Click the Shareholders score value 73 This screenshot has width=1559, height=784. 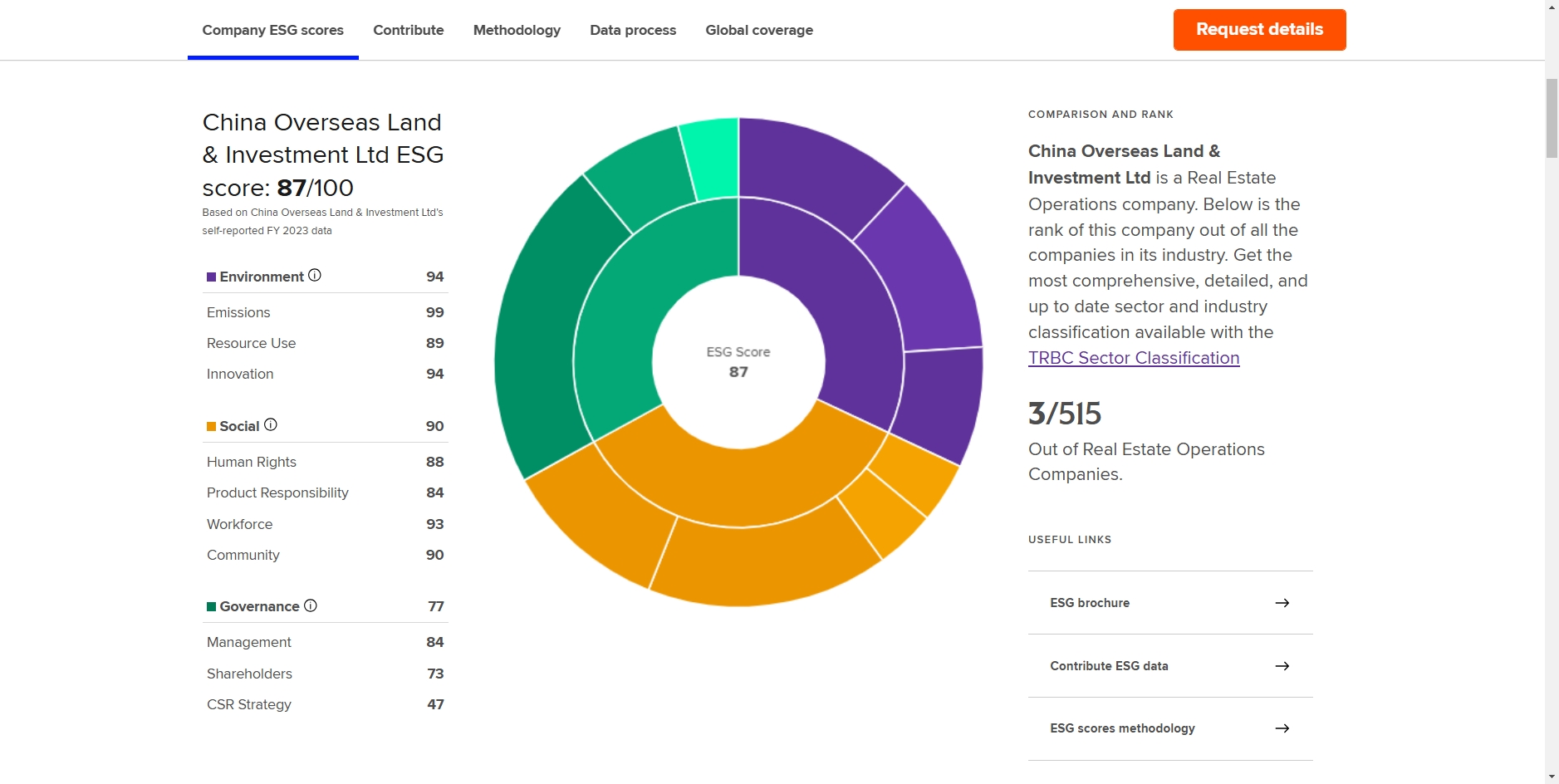[436, 674]
